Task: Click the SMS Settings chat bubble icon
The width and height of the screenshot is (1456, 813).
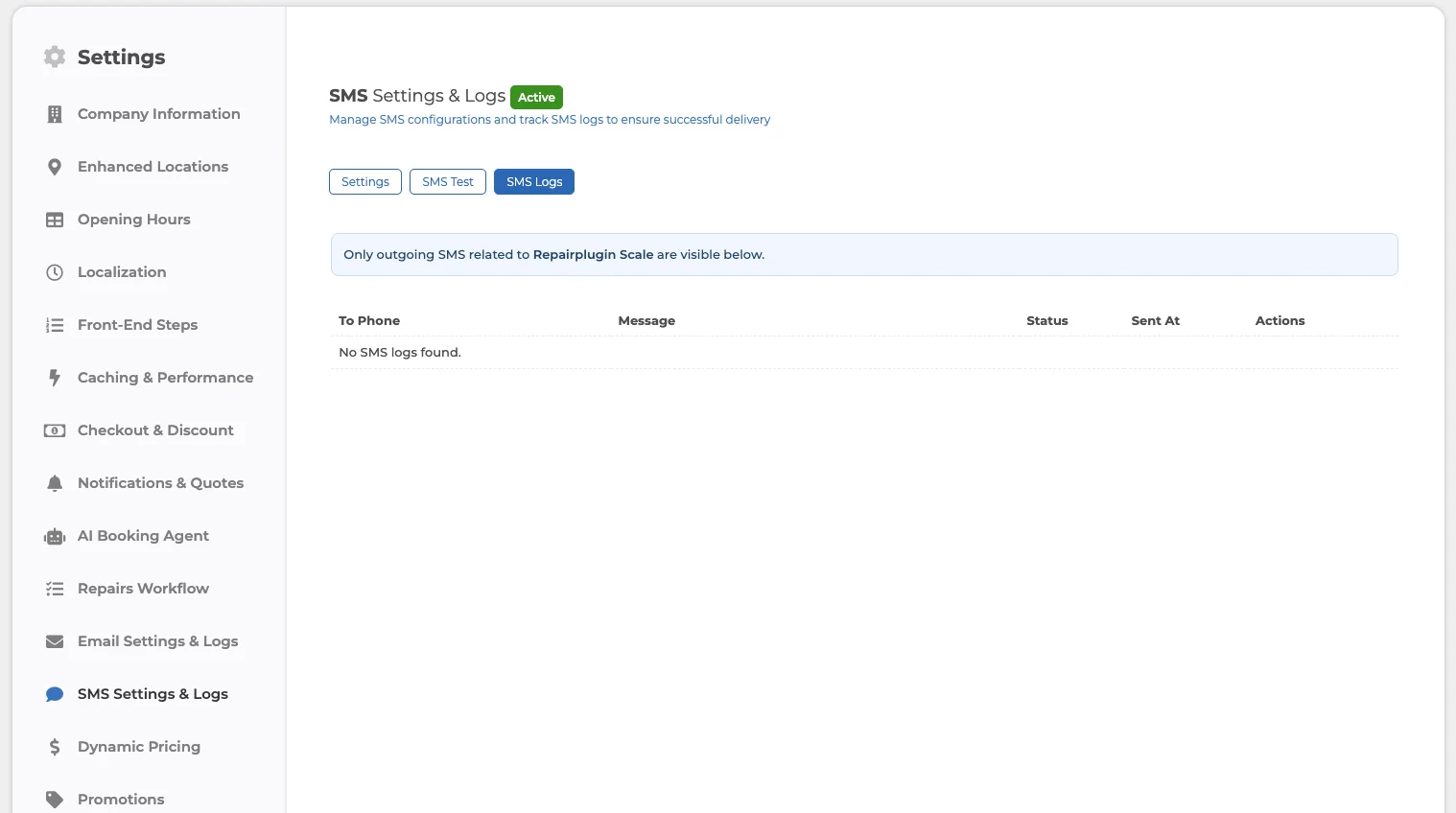Action: [55, 694]
